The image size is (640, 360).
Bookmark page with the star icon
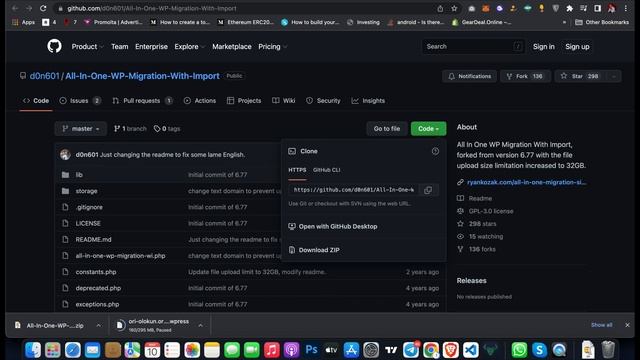pyautogui.click(x=454, y=8)
